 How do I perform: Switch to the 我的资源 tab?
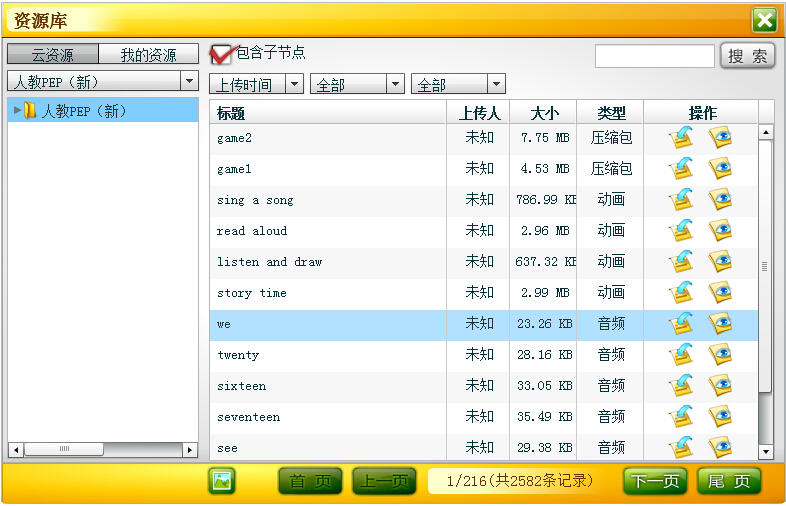[x=148, y=55]
